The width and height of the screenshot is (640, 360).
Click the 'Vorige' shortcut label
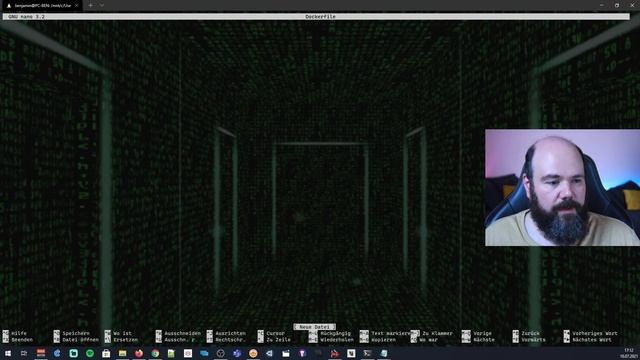[x=482, y=333]
